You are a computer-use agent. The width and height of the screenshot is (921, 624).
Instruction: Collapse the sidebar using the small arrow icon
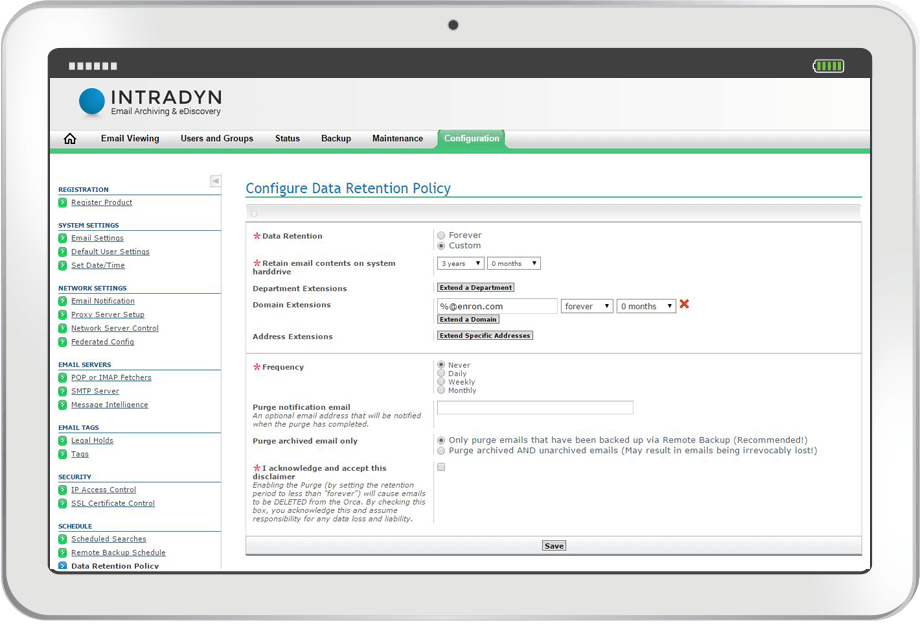(215, 181)
